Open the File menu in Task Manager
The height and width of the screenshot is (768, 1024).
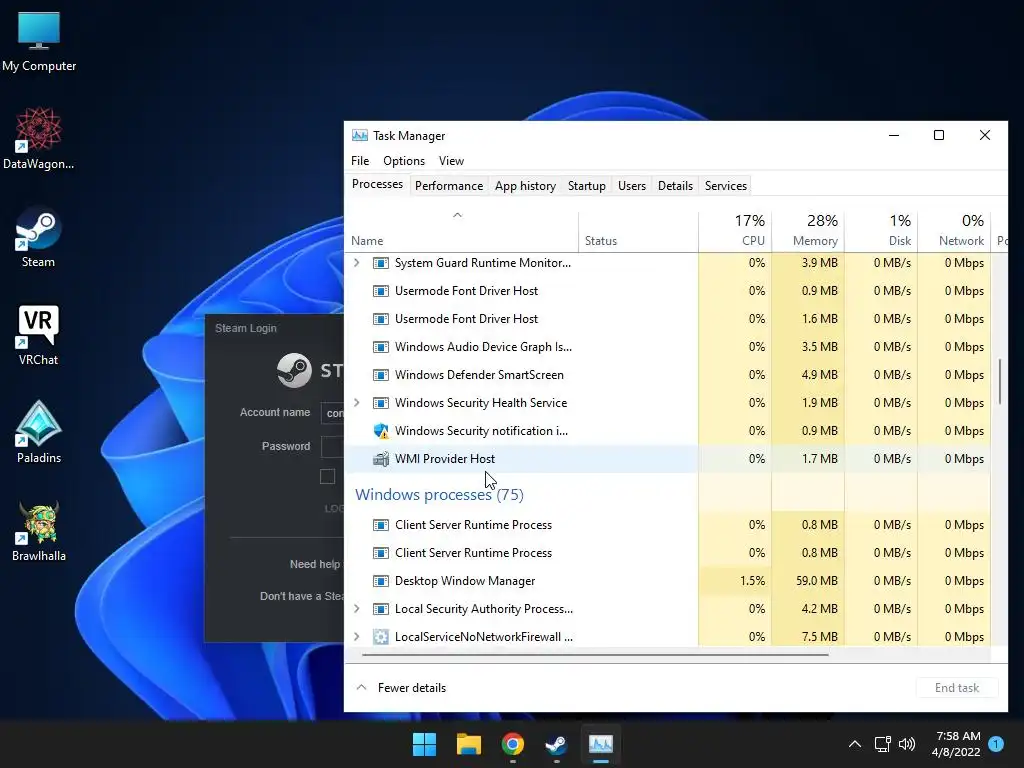tap(360, 161)
